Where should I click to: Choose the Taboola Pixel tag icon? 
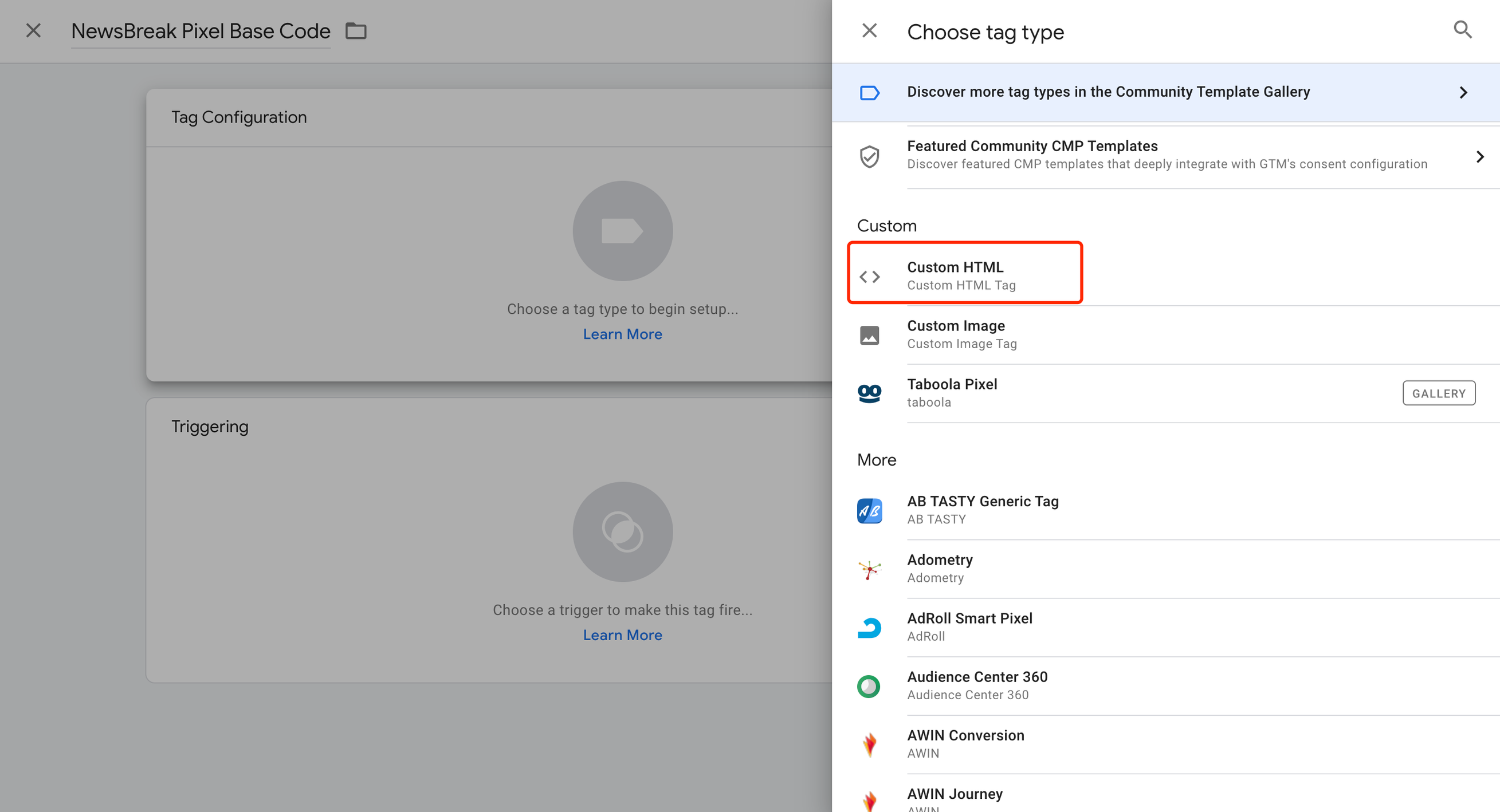point(869,393)
